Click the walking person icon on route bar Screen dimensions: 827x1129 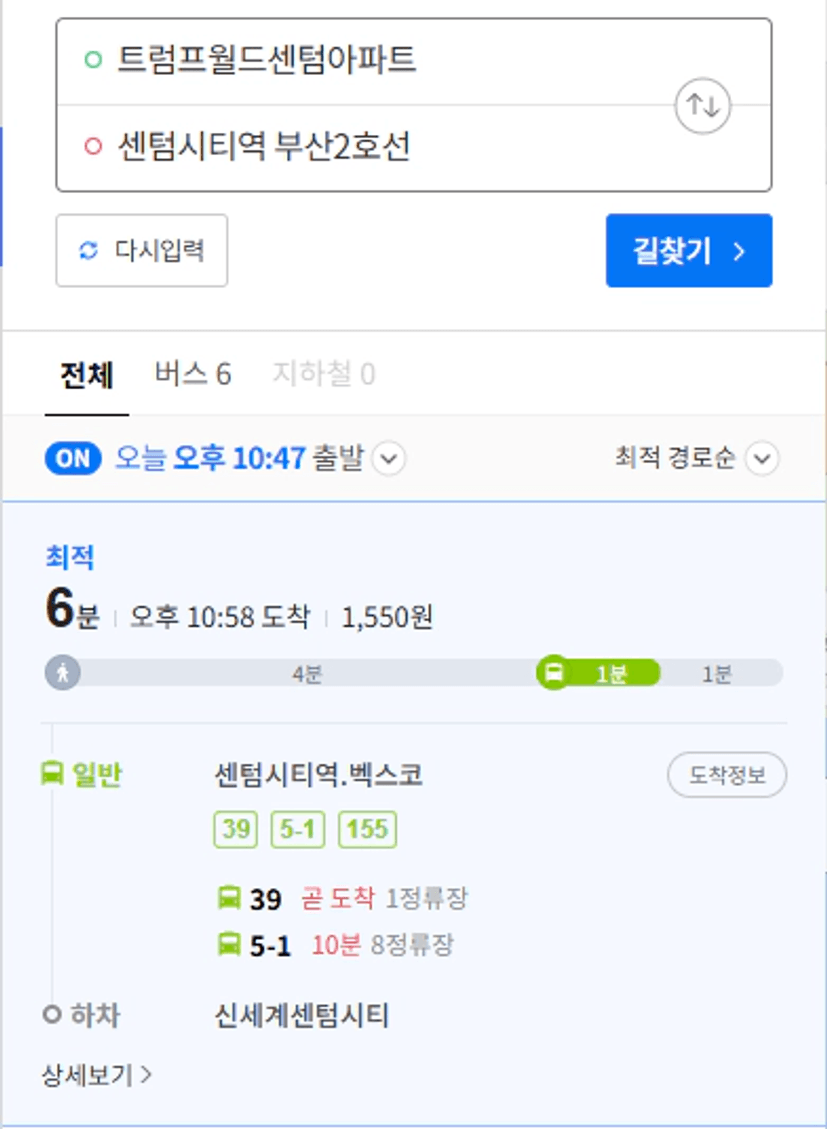pos(63,673)
